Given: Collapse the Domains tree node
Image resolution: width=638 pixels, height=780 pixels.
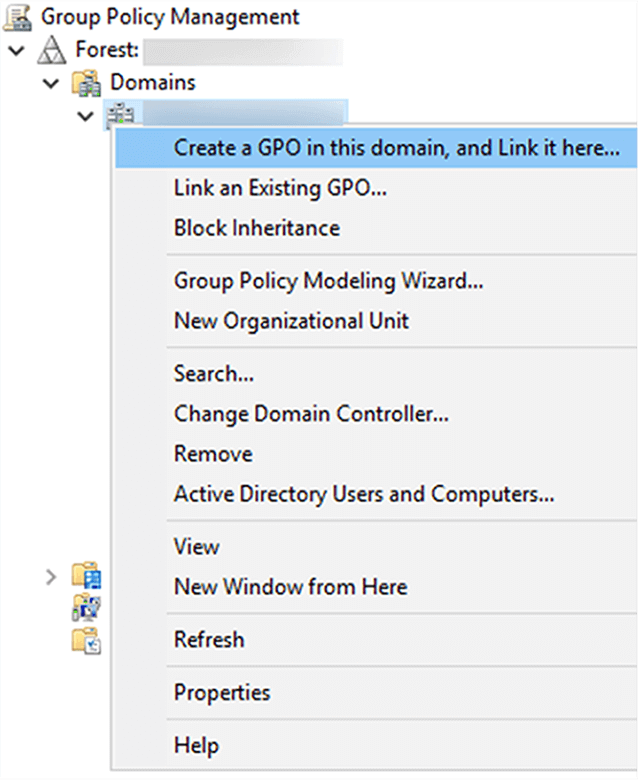Looking at the screenshot, I should click(x=51, y=83).
